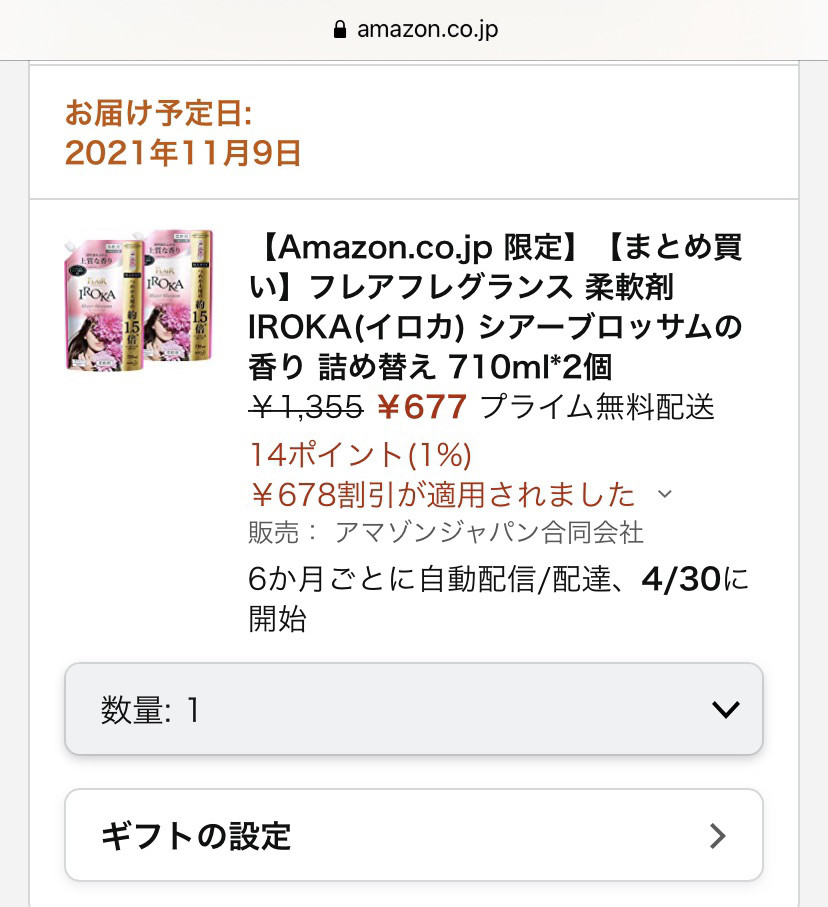Click the discounted price ¥677
The width and height of the screenshot is (828, 907).
pyautogui.click(x=422, y=407)
